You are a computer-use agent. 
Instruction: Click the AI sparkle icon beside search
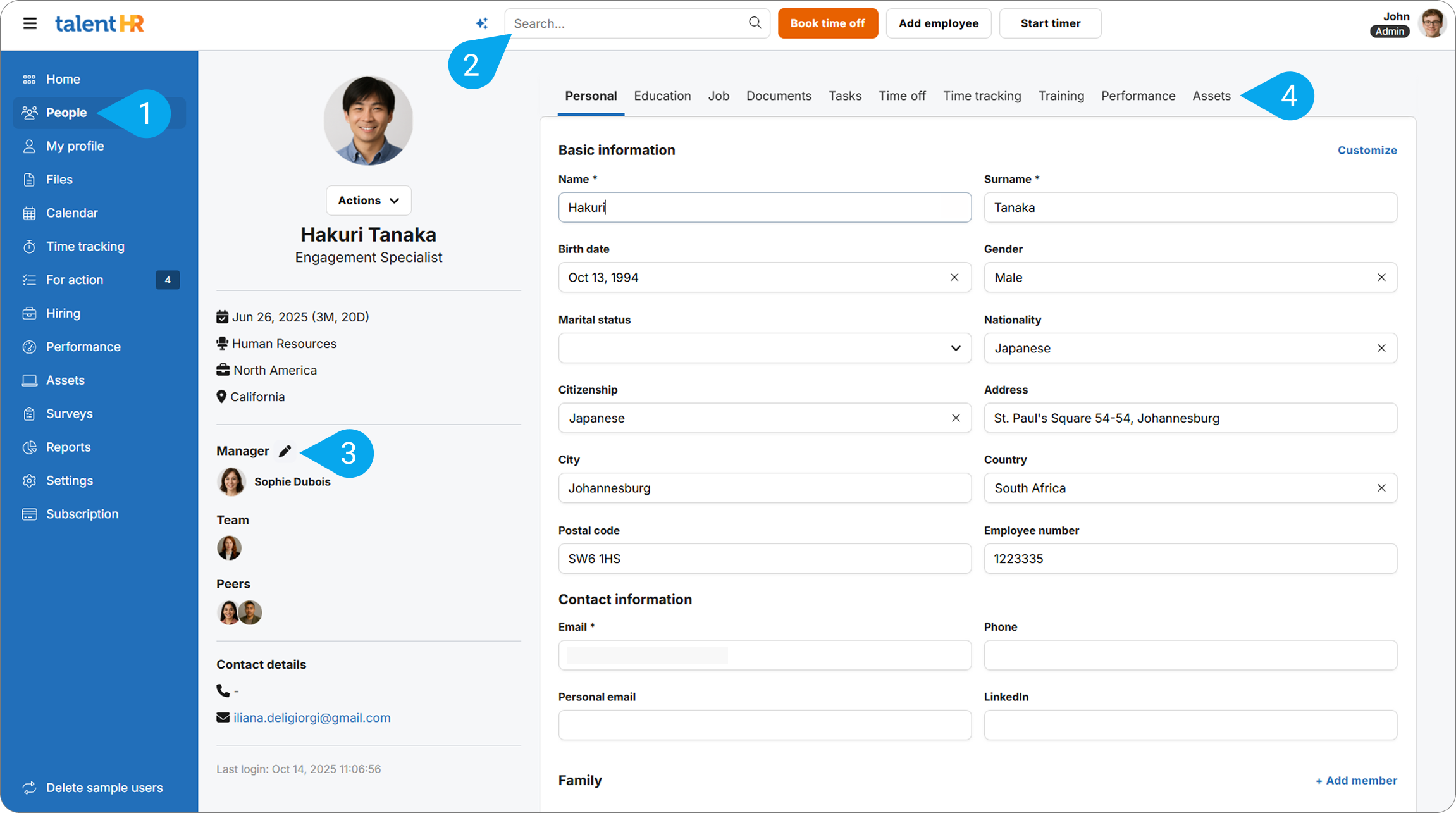click(481, 23)
